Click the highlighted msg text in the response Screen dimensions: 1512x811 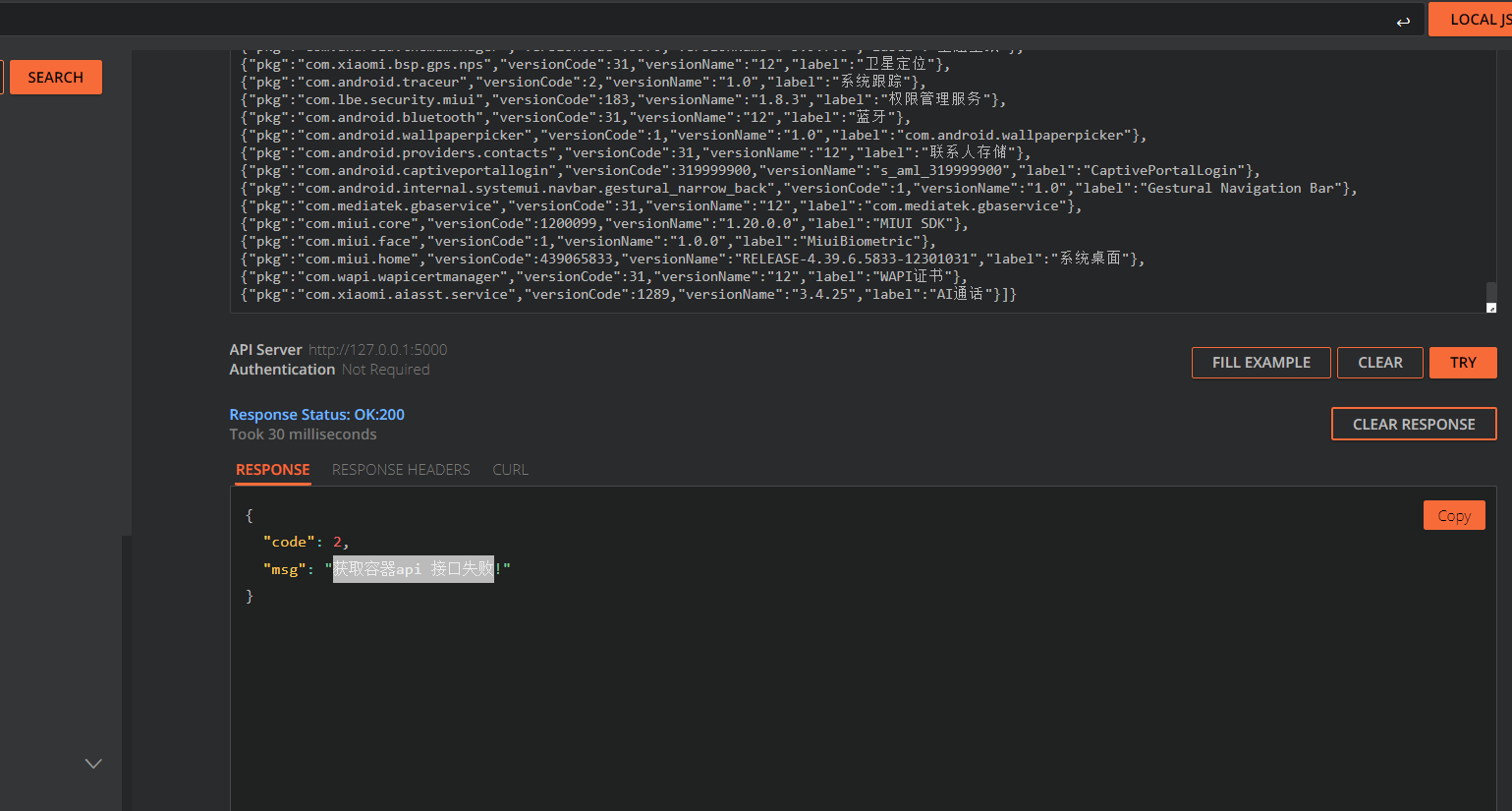coord(413,569)
